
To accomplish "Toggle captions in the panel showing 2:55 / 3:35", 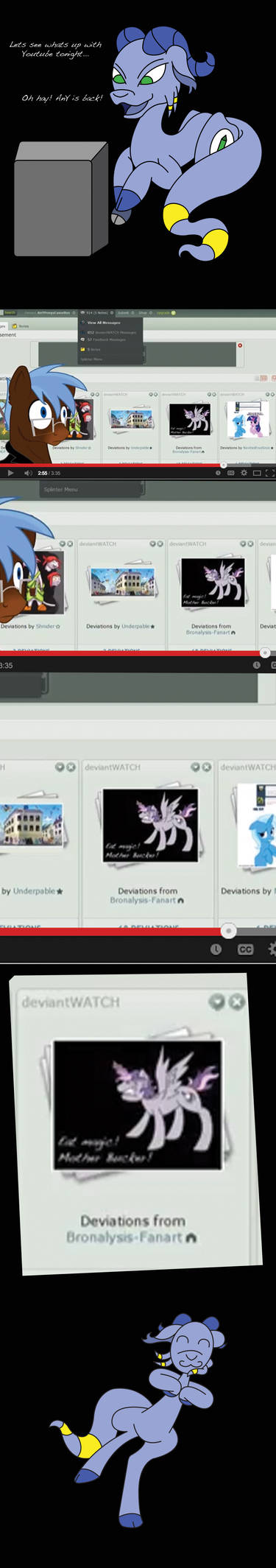I will coord(231,473).
